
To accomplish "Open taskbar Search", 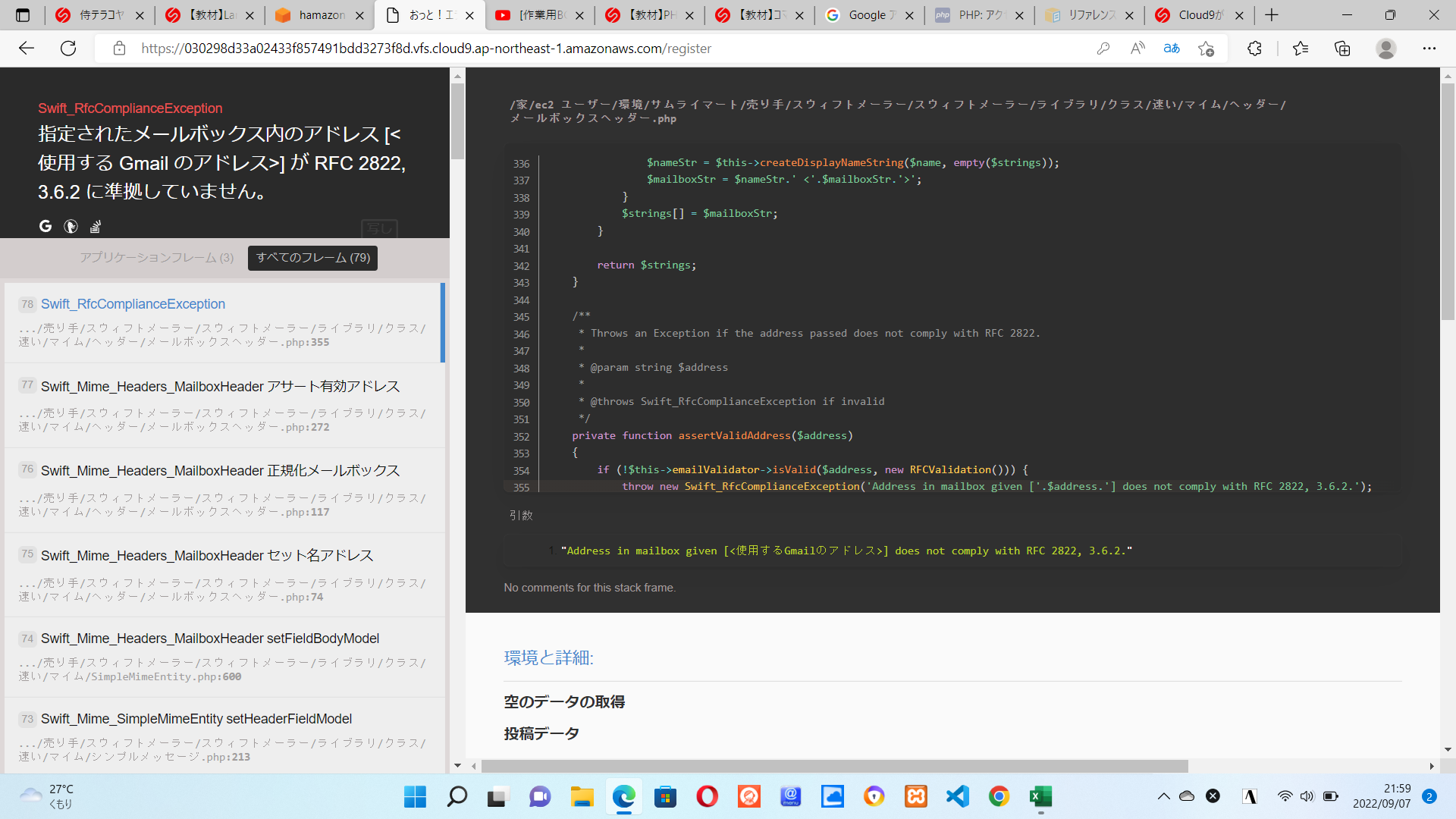I will coord(457,796).
